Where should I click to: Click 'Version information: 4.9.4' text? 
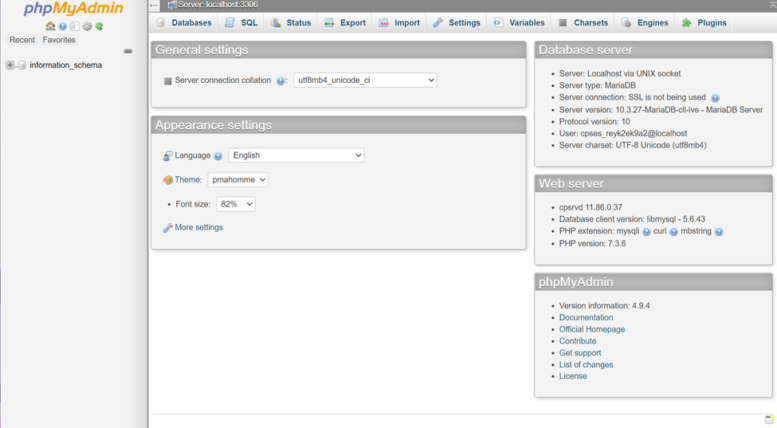point(605,306)
